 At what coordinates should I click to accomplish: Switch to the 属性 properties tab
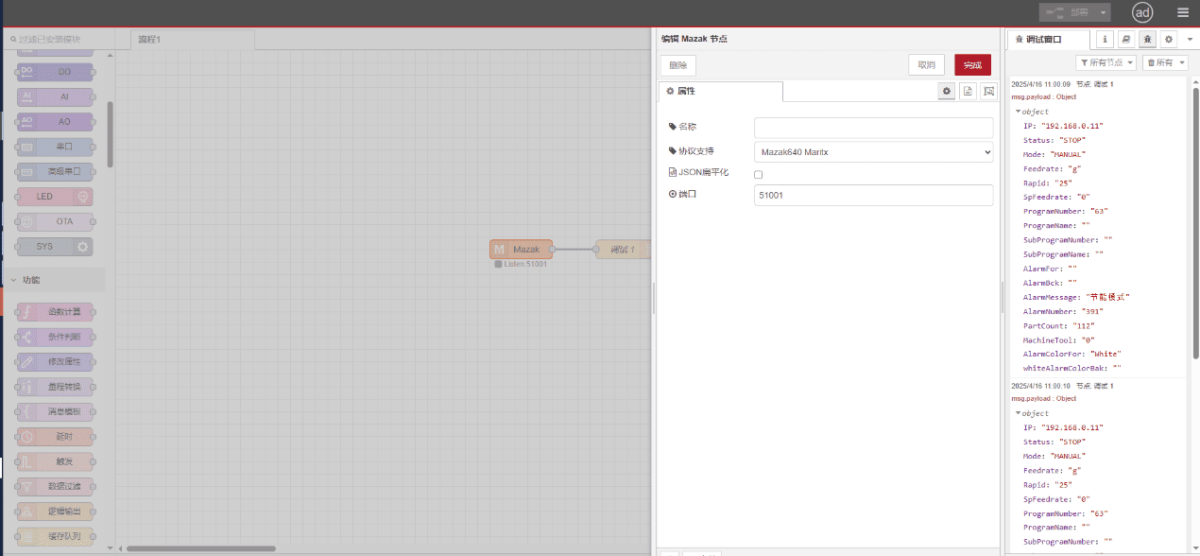coord(720,91)
